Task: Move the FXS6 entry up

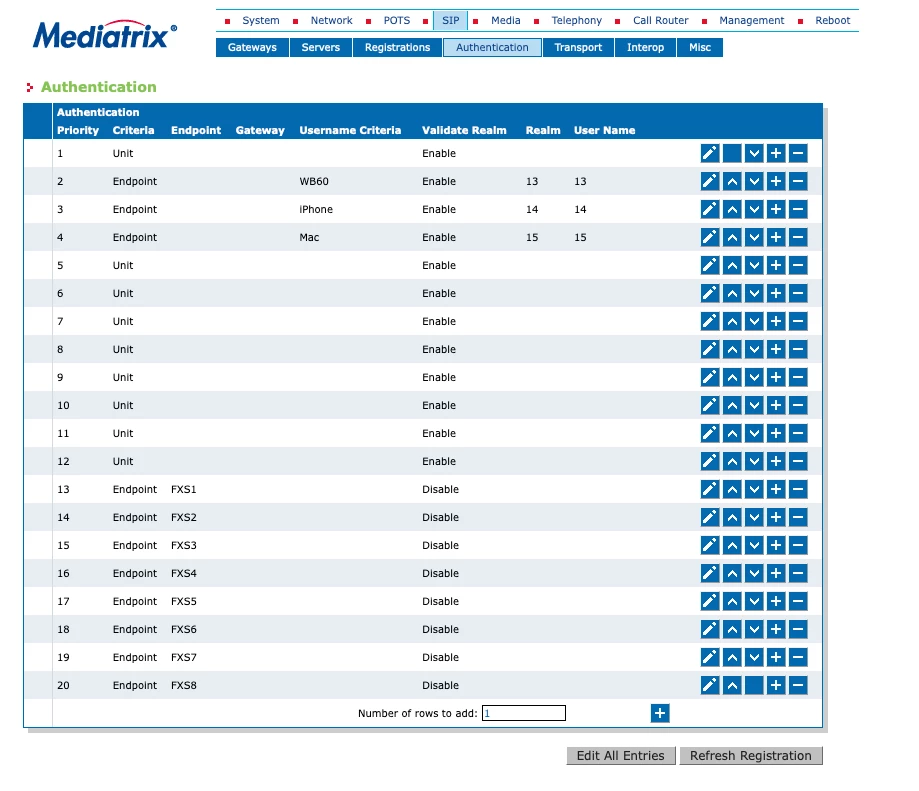Action: pyautogui.click(x=732, y=629)
